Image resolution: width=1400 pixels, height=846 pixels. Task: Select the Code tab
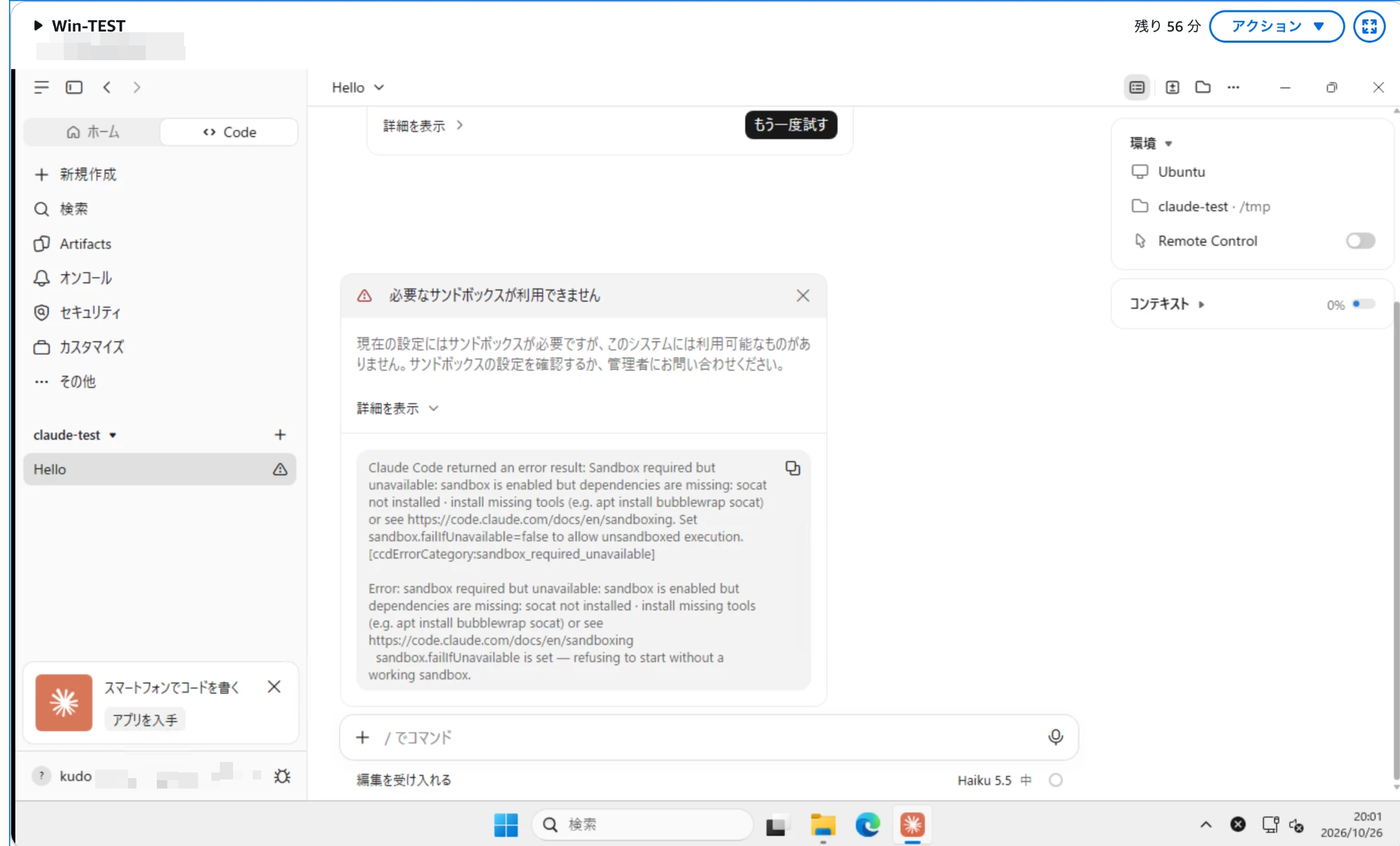pyautogui.click(x=229, y=132)
